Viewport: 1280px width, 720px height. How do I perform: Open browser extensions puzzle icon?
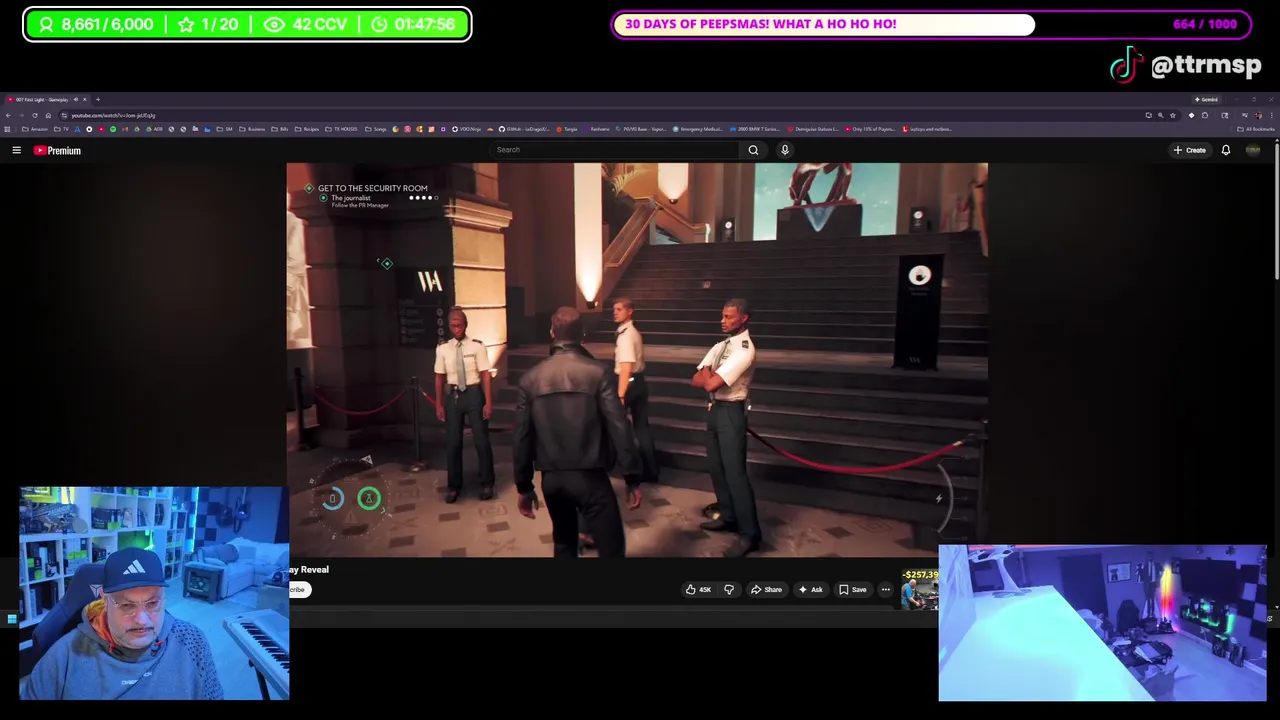pyautogui.click(x=1205, y=115)
